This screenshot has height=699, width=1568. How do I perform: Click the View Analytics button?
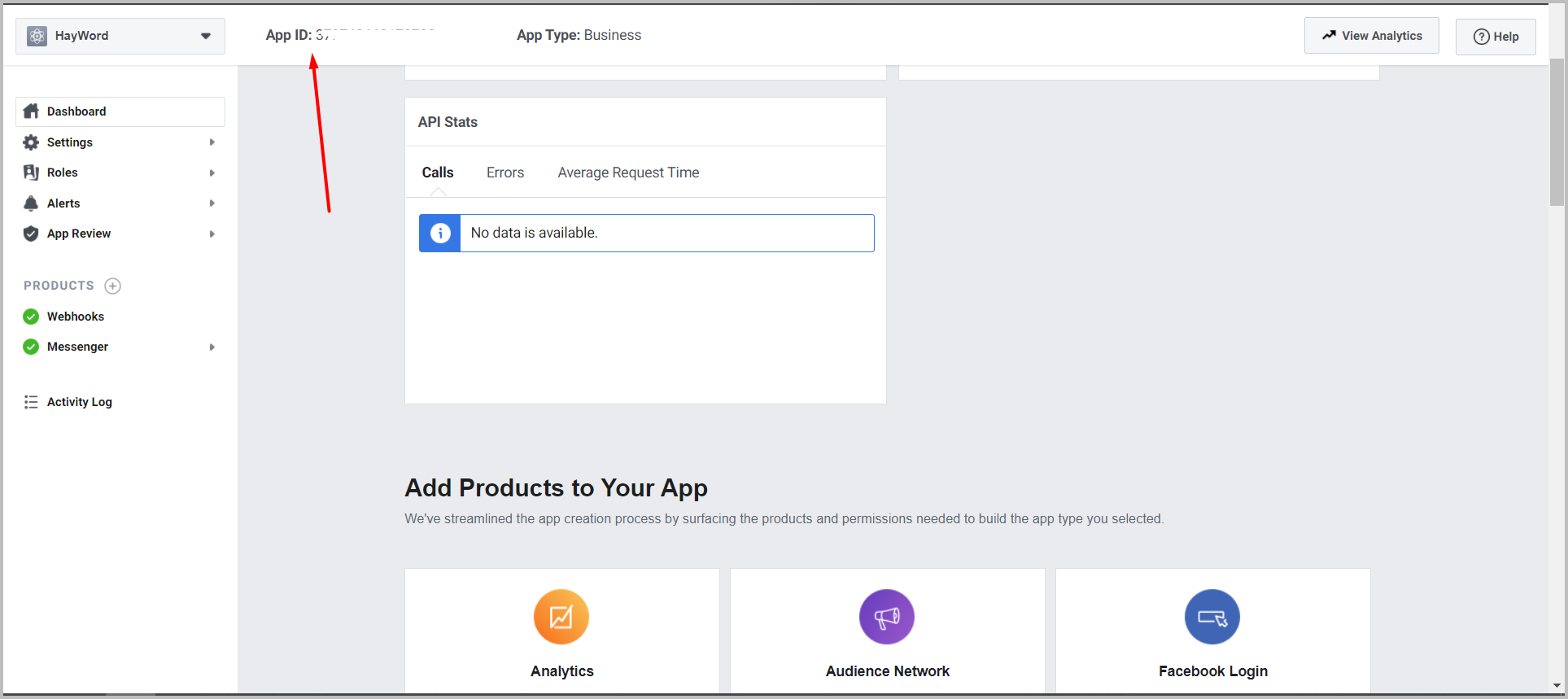(1371, 36)
